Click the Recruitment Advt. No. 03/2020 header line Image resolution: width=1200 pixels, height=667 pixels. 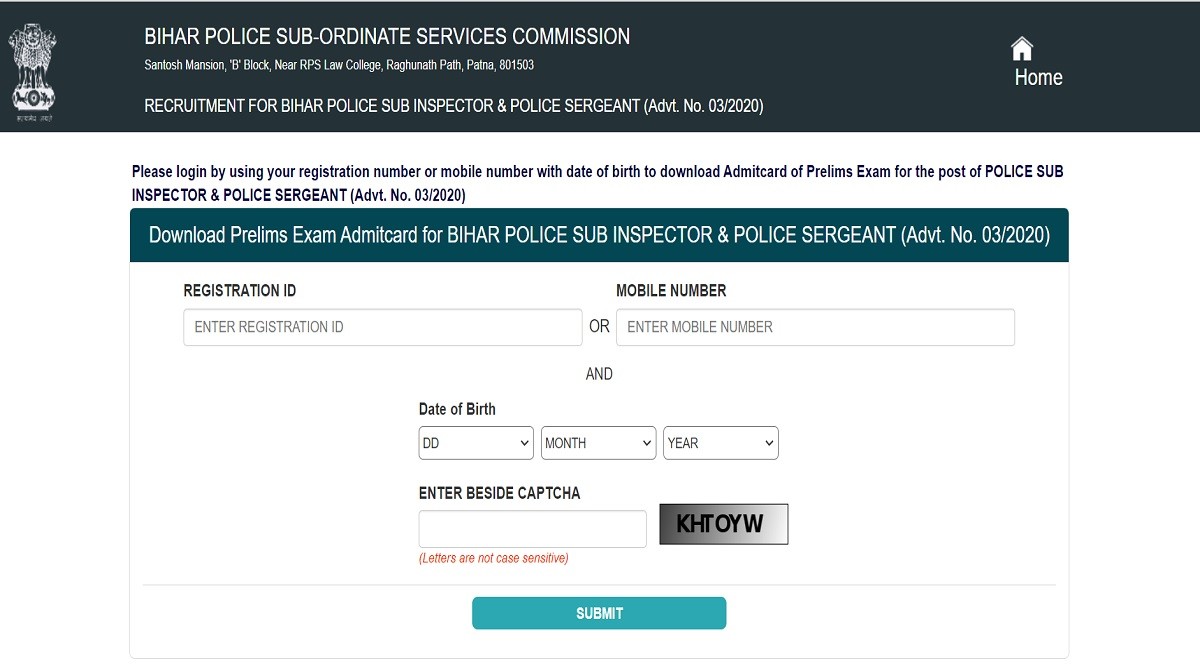pos(454,106)
